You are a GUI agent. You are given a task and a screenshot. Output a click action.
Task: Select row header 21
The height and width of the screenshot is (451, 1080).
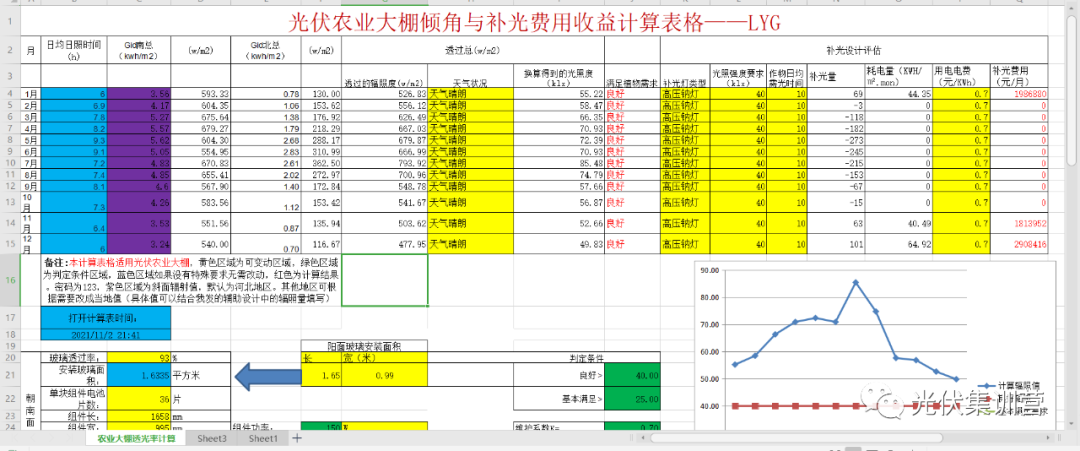pos(10,375)
